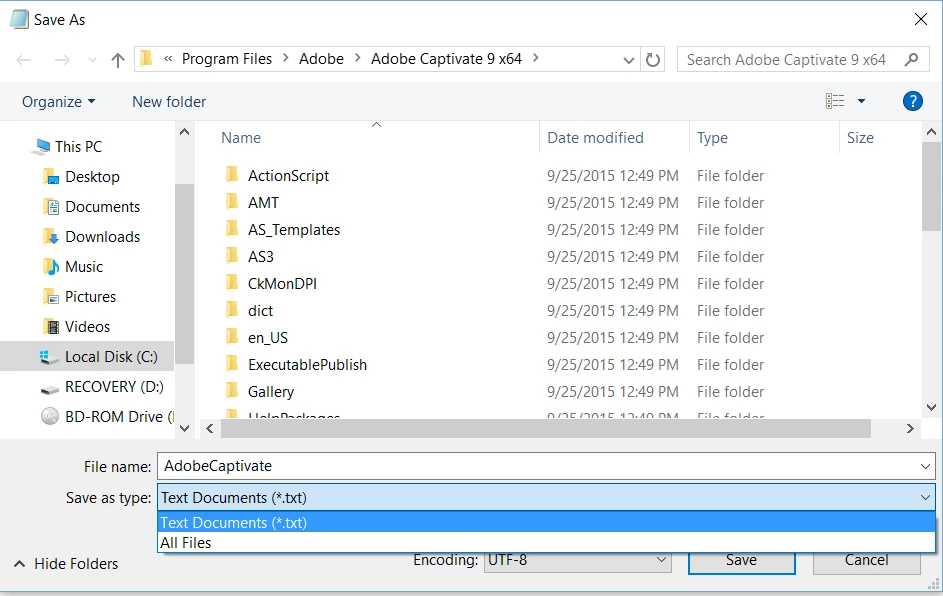Change view with the view layout icon

coord(835,101)
